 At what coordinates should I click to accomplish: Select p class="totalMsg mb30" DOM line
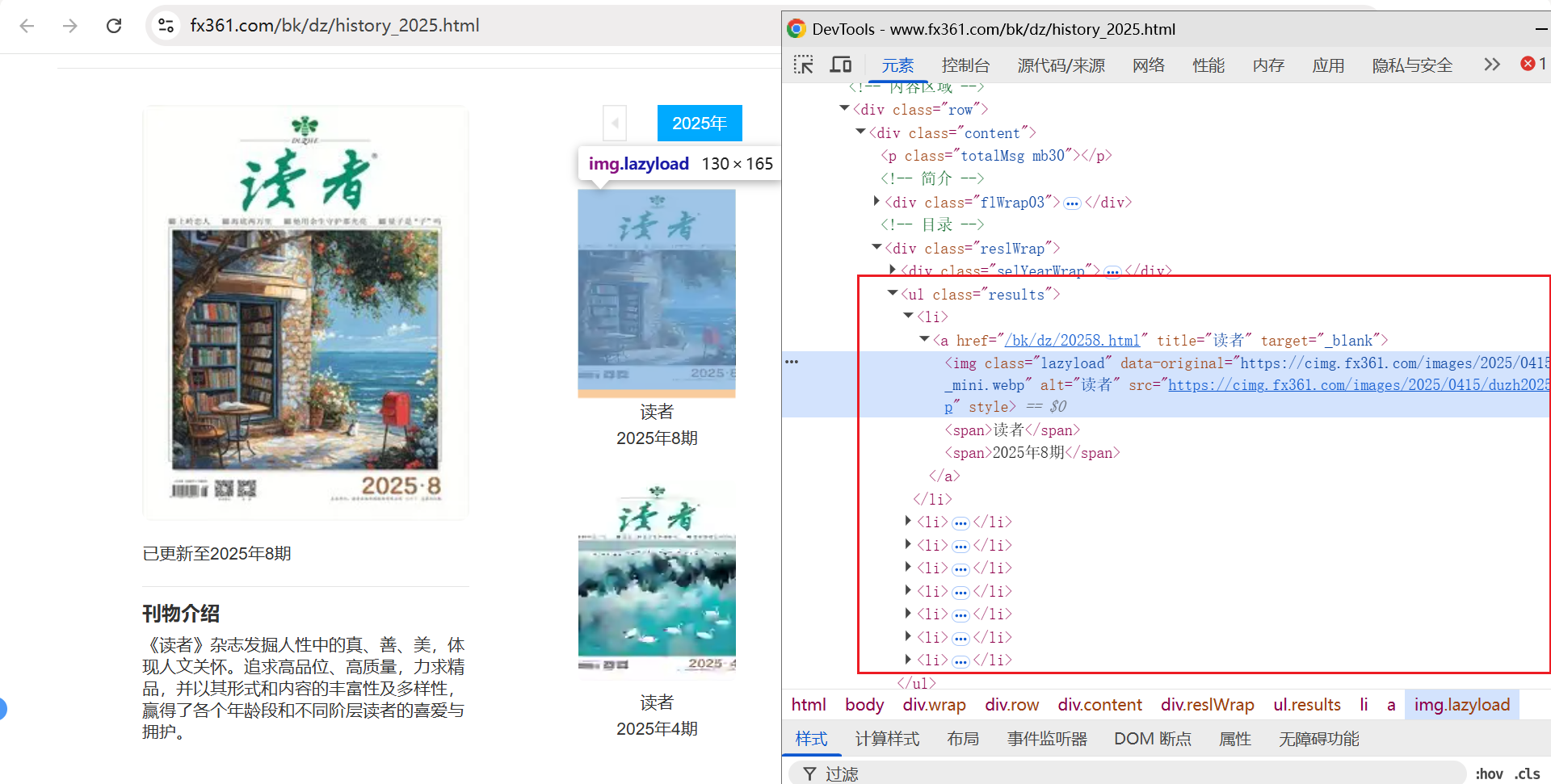click(x=996, y=156)
